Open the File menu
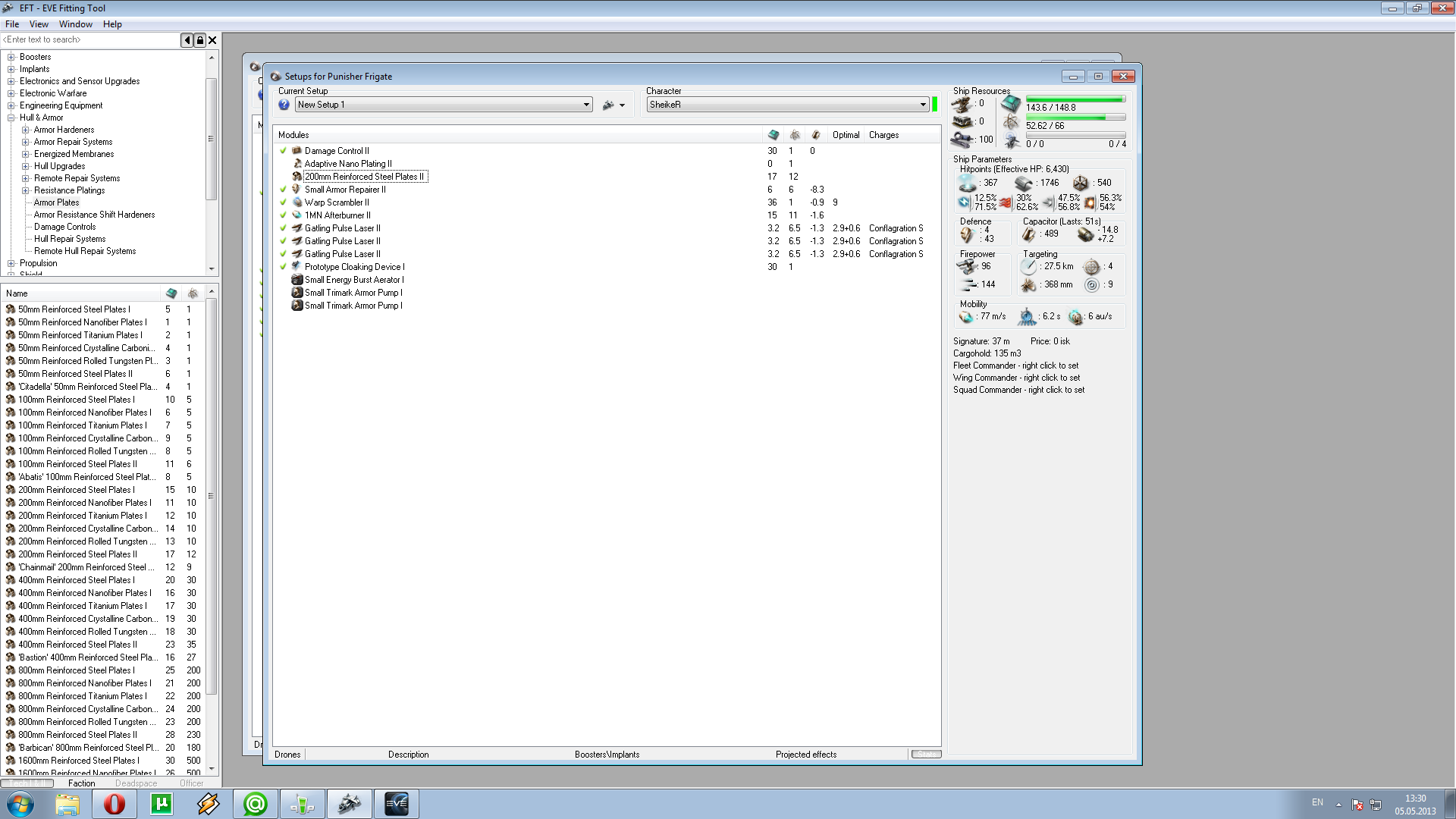1456x819 pixels. click(x=12, y=24)
